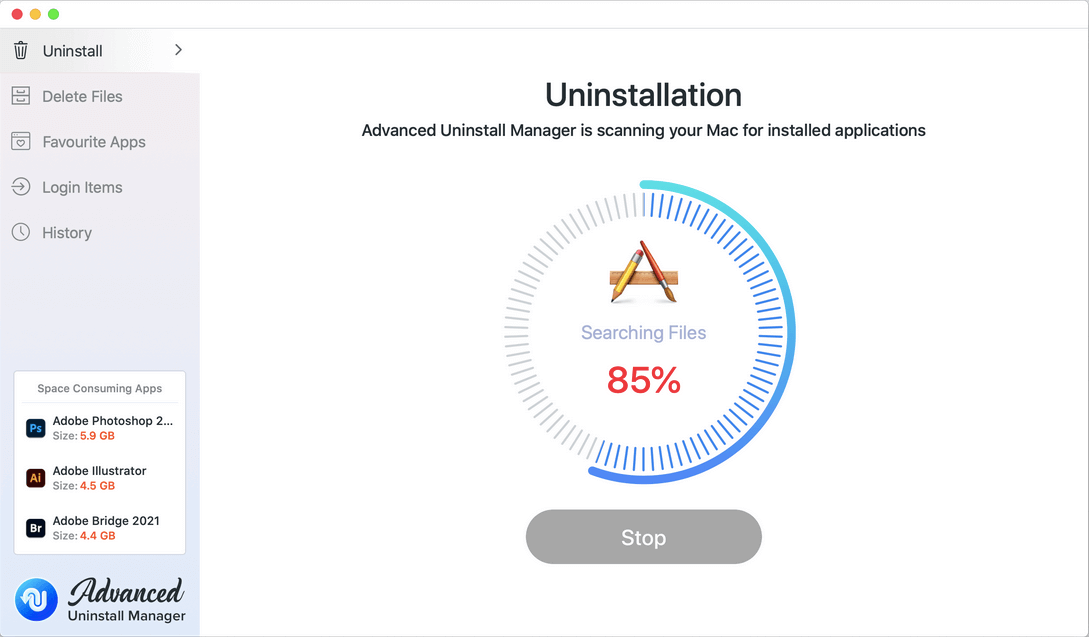
Task: Click the Space Consuming Apps header
Action: tap(97, 388)
